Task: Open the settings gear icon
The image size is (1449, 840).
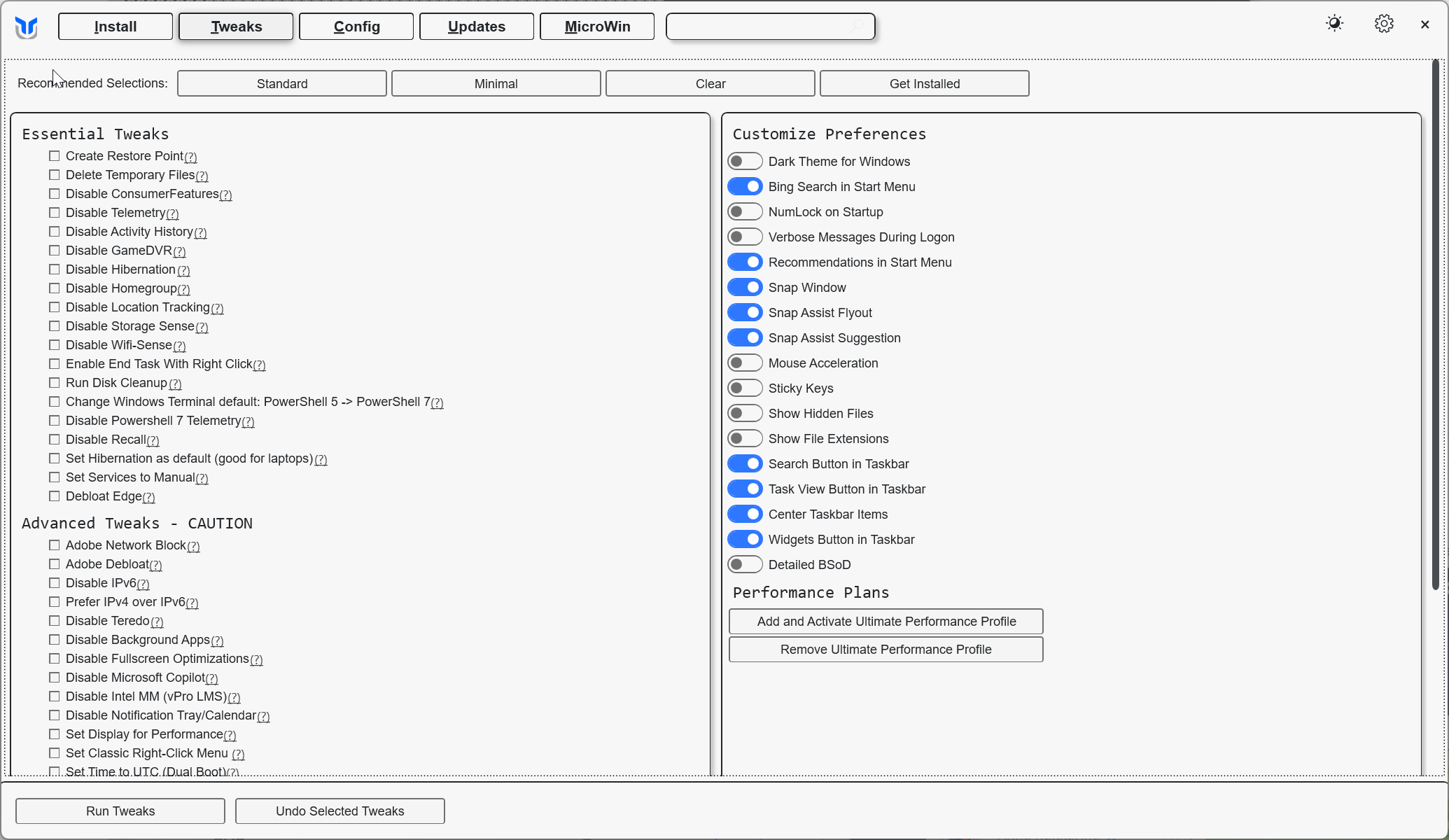Action: point(1383,24)
